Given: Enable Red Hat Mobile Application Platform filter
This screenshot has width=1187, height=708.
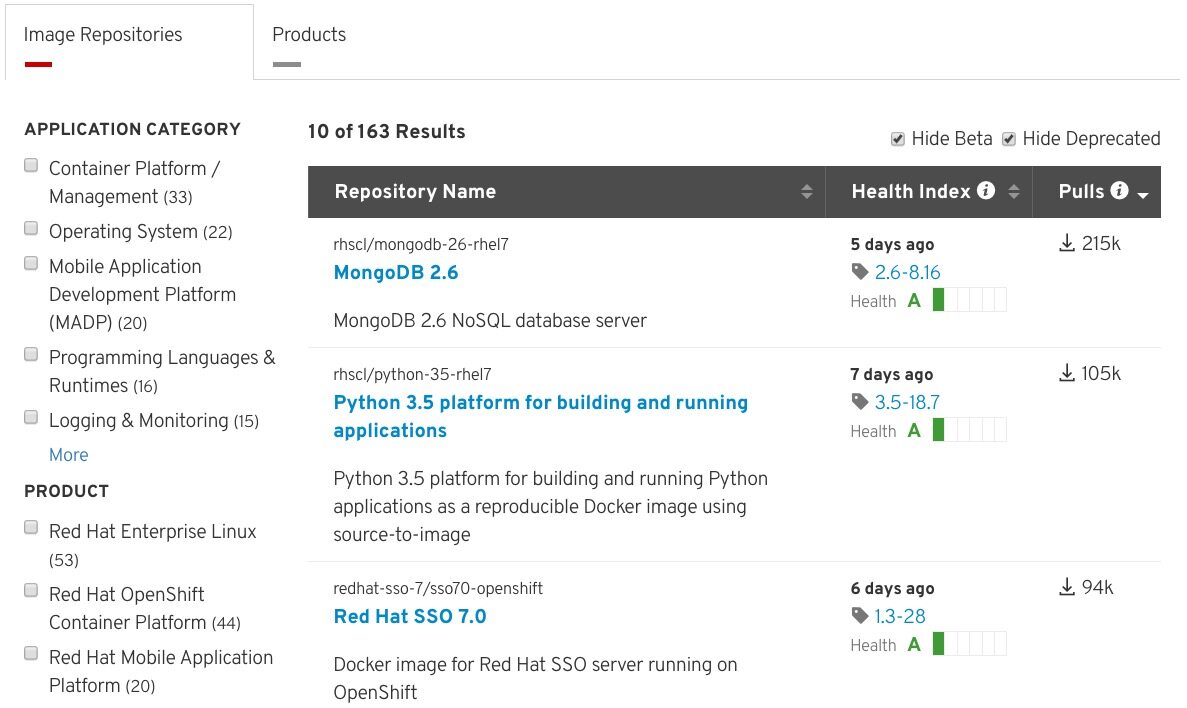Looking at the screenshot, I should (31, 653).
